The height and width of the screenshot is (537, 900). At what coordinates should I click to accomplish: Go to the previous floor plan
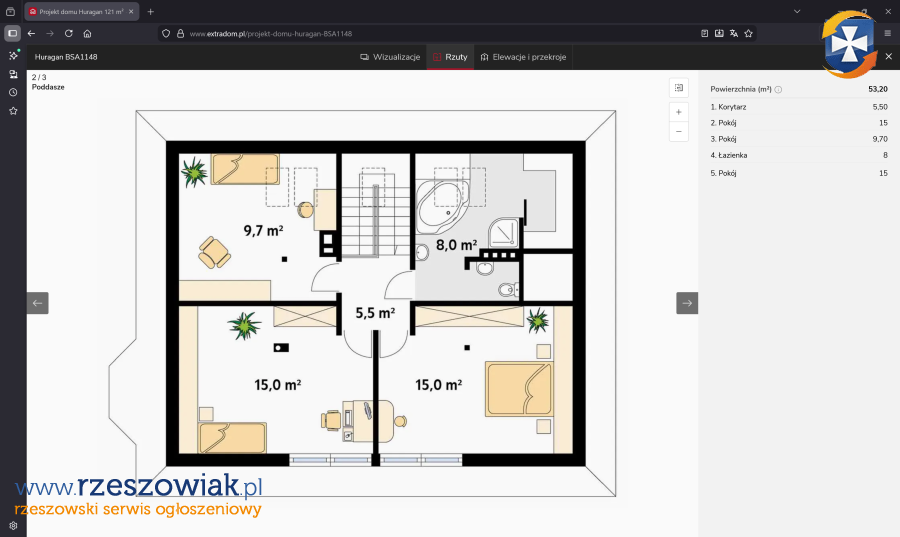tap(37, 303)
